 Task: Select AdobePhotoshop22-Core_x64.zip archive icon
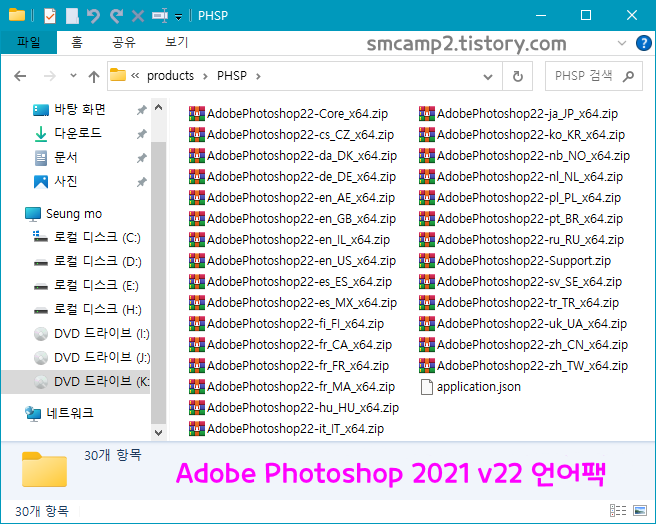197,113
